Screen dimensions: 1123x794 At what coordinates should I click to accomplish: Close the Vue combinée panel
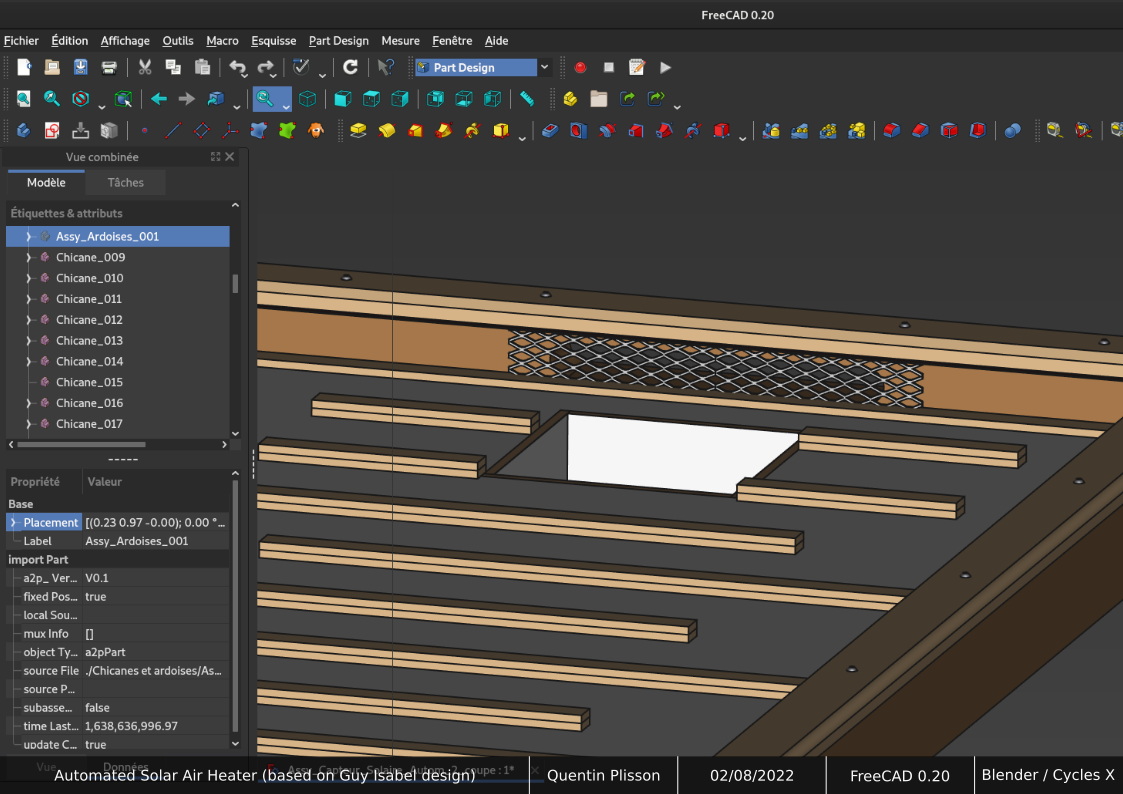coord(230,157)
